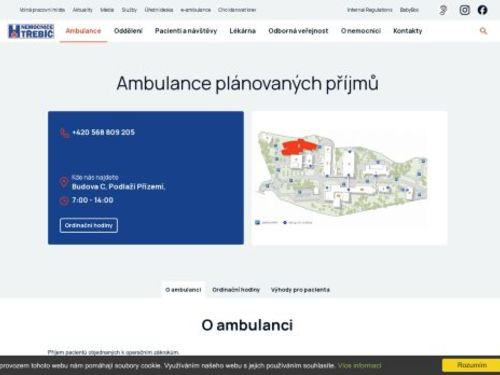Click the O ambulanci section heading
Screen dimensions: 500x375
point(247,325)
